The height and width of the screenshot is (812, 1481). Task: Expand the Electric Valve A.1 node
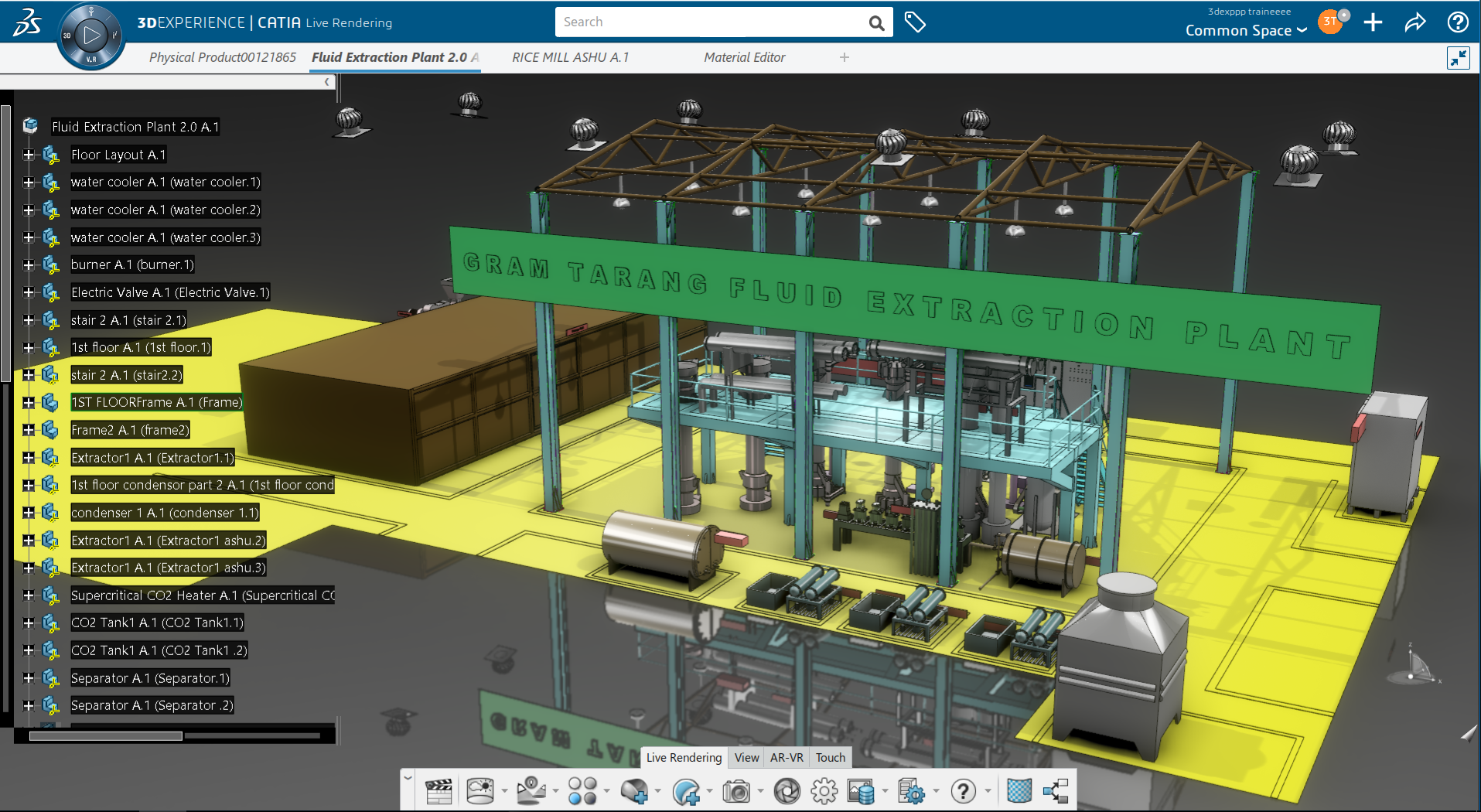click(29, 292)
